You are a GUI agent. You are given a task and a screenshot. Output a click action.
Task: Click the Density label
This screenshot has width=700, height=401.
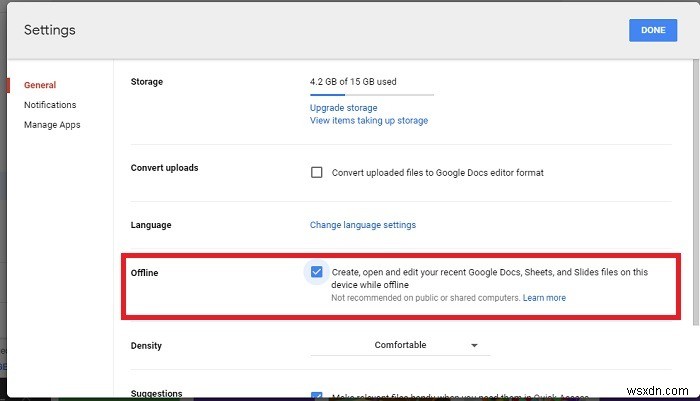(x=146, y=346)
